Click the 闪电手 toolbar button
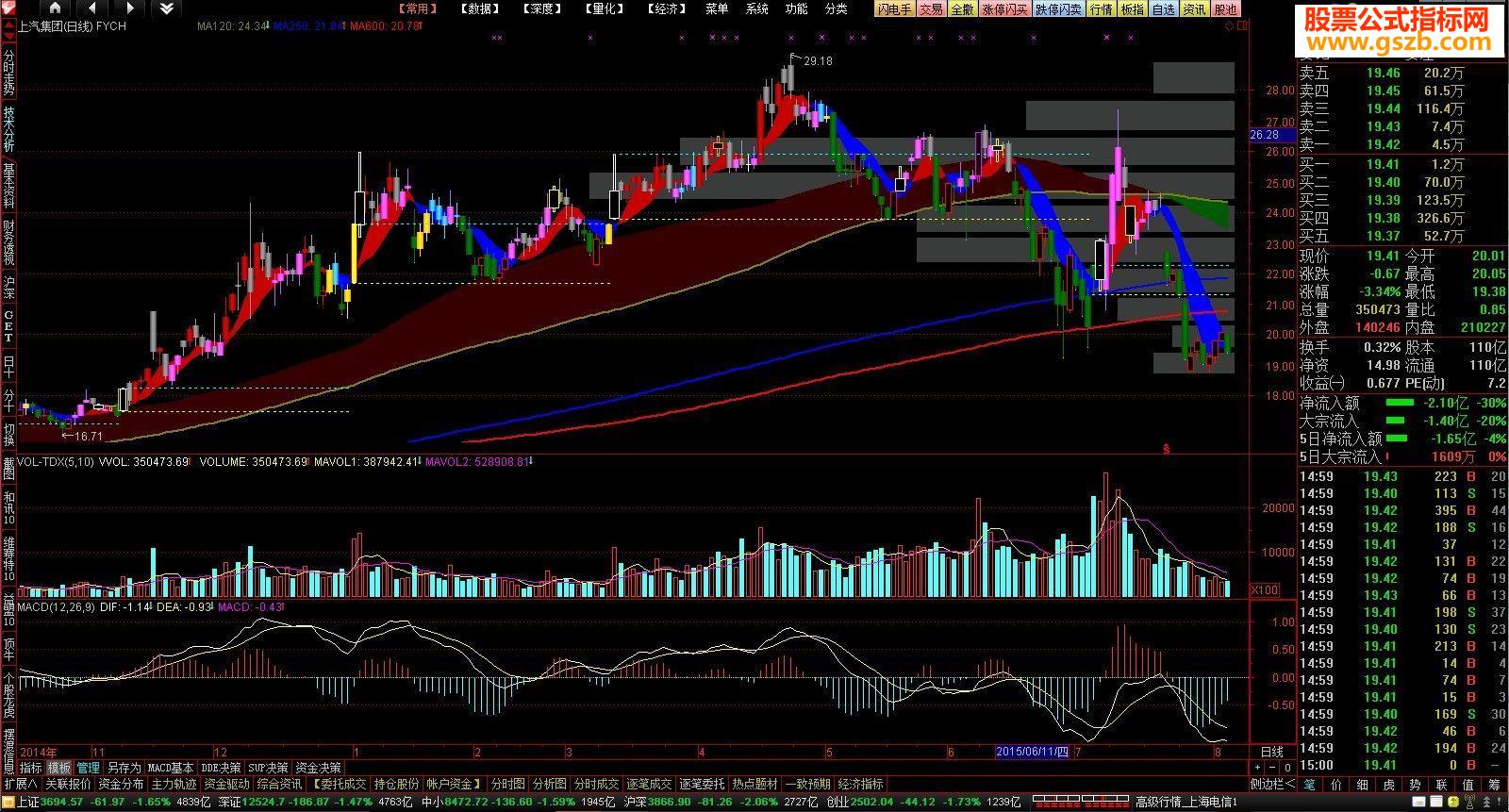1509x812 pixels. 894,9
